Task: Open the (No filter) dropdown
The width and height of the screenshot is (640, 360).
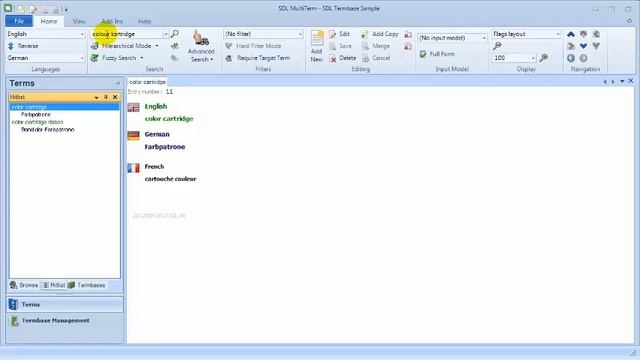Action: click(300, 34)
